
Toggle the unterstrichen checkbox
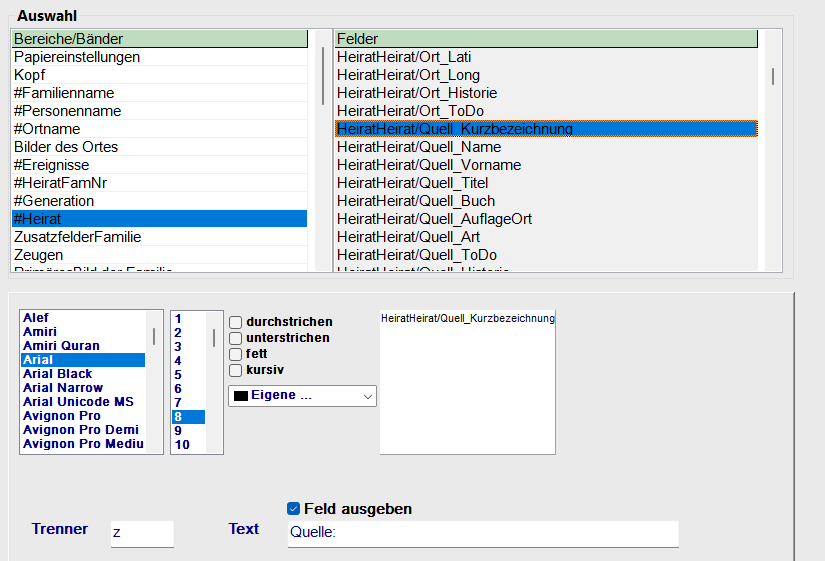click(236, 338)
